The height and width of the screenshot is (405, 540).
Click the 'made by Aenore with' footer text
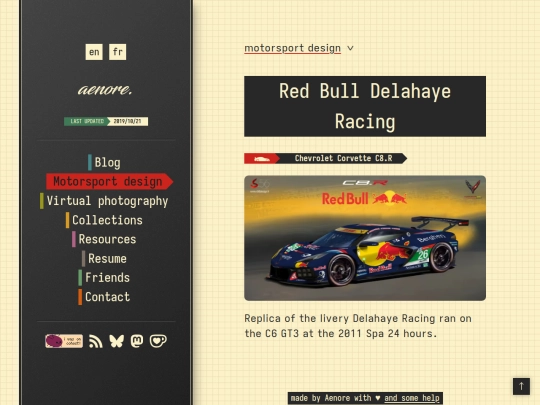(331, 398)
